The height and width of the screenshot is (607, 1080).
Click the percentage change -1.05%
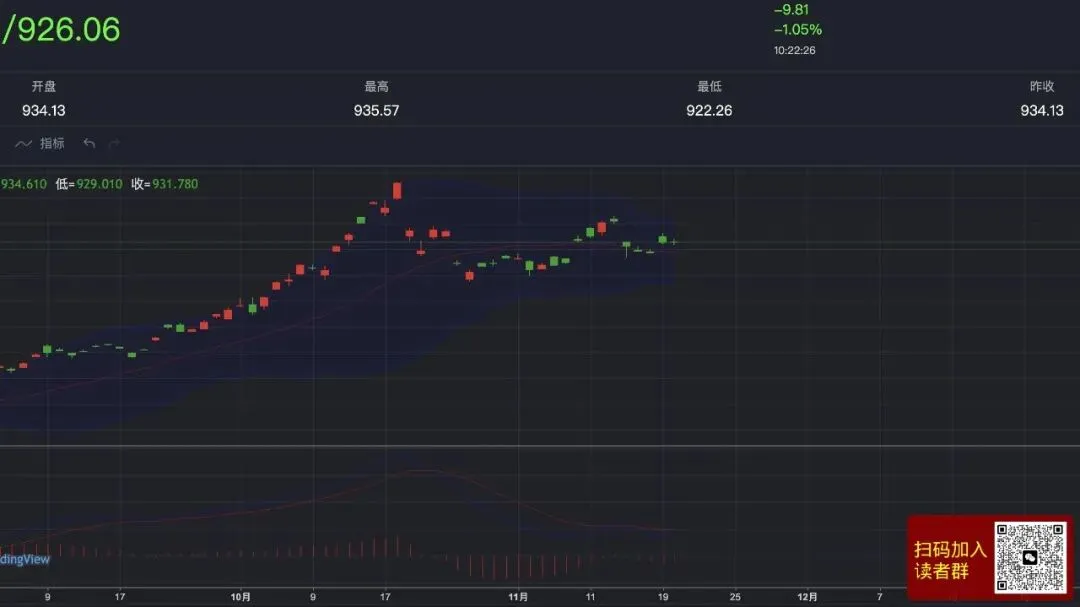[798, 30]
